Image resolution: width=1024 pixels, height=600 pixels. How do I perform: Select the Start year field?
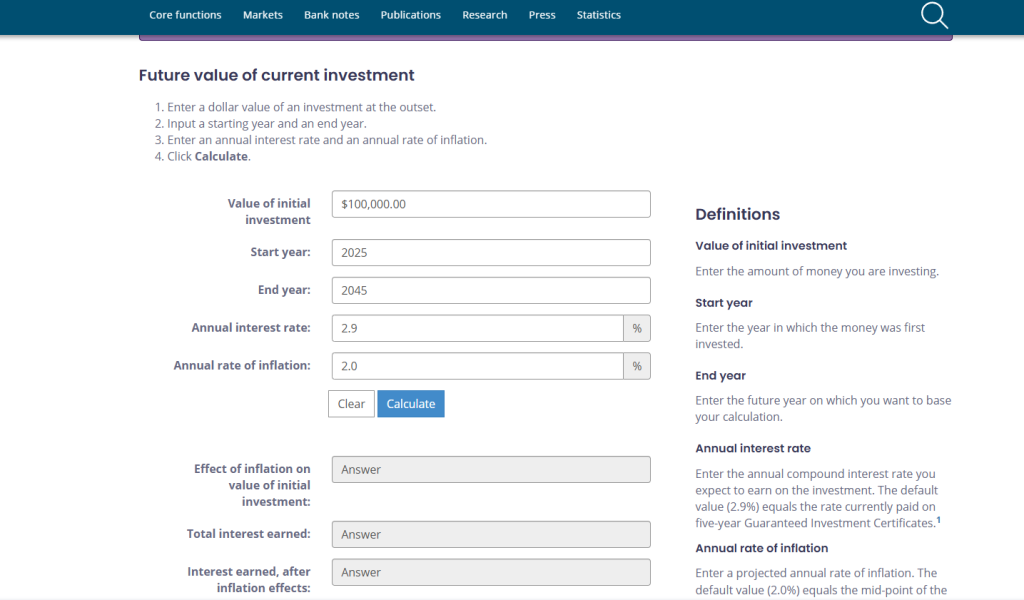pos(490,252)
